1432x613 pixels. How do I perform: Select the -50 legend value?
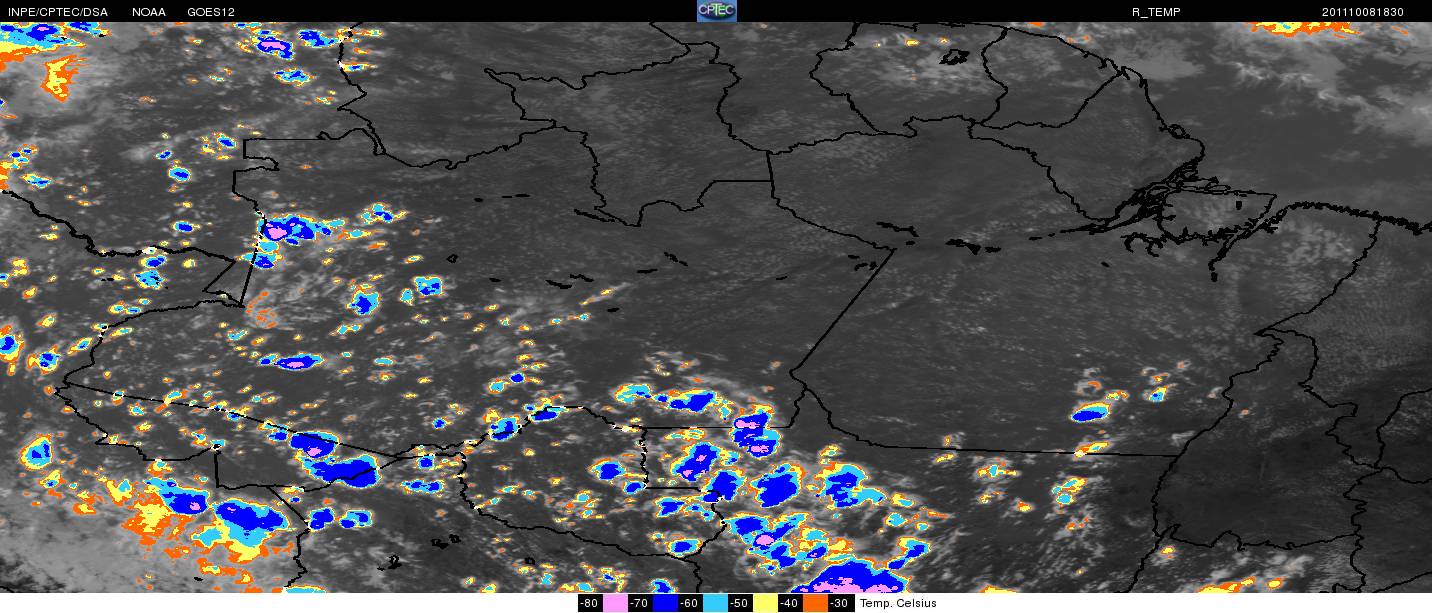coord(740,603)
